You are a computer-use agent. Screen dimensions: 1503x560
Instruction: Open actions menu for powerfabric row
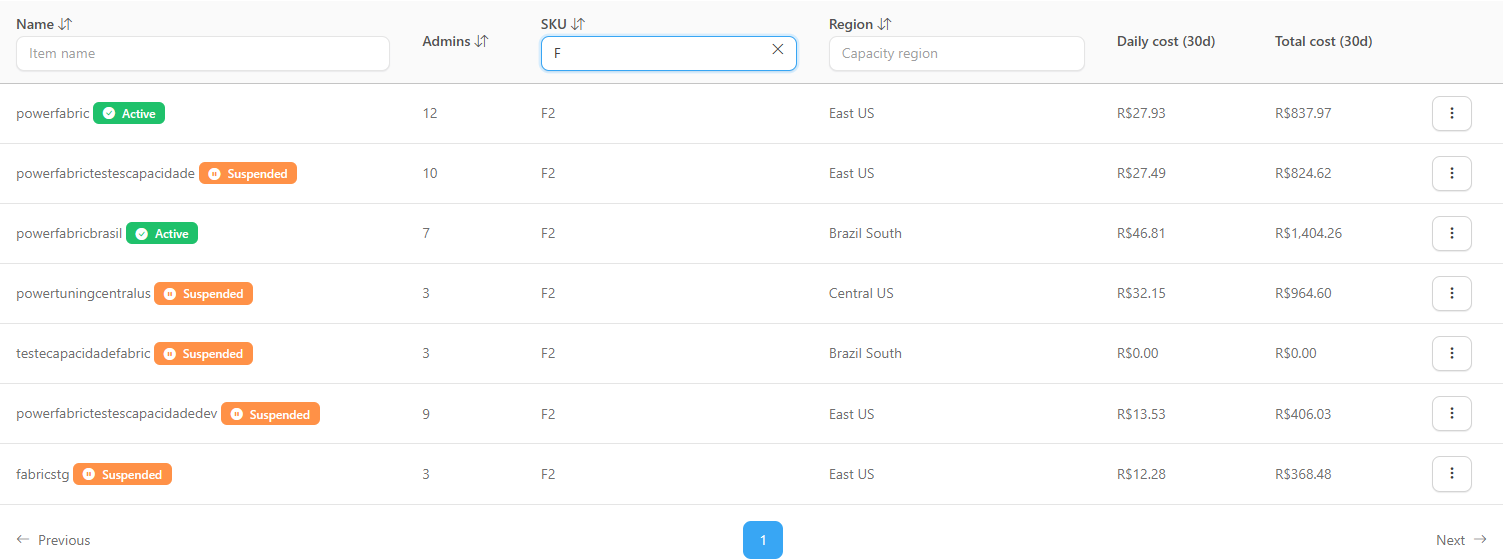1452,113
